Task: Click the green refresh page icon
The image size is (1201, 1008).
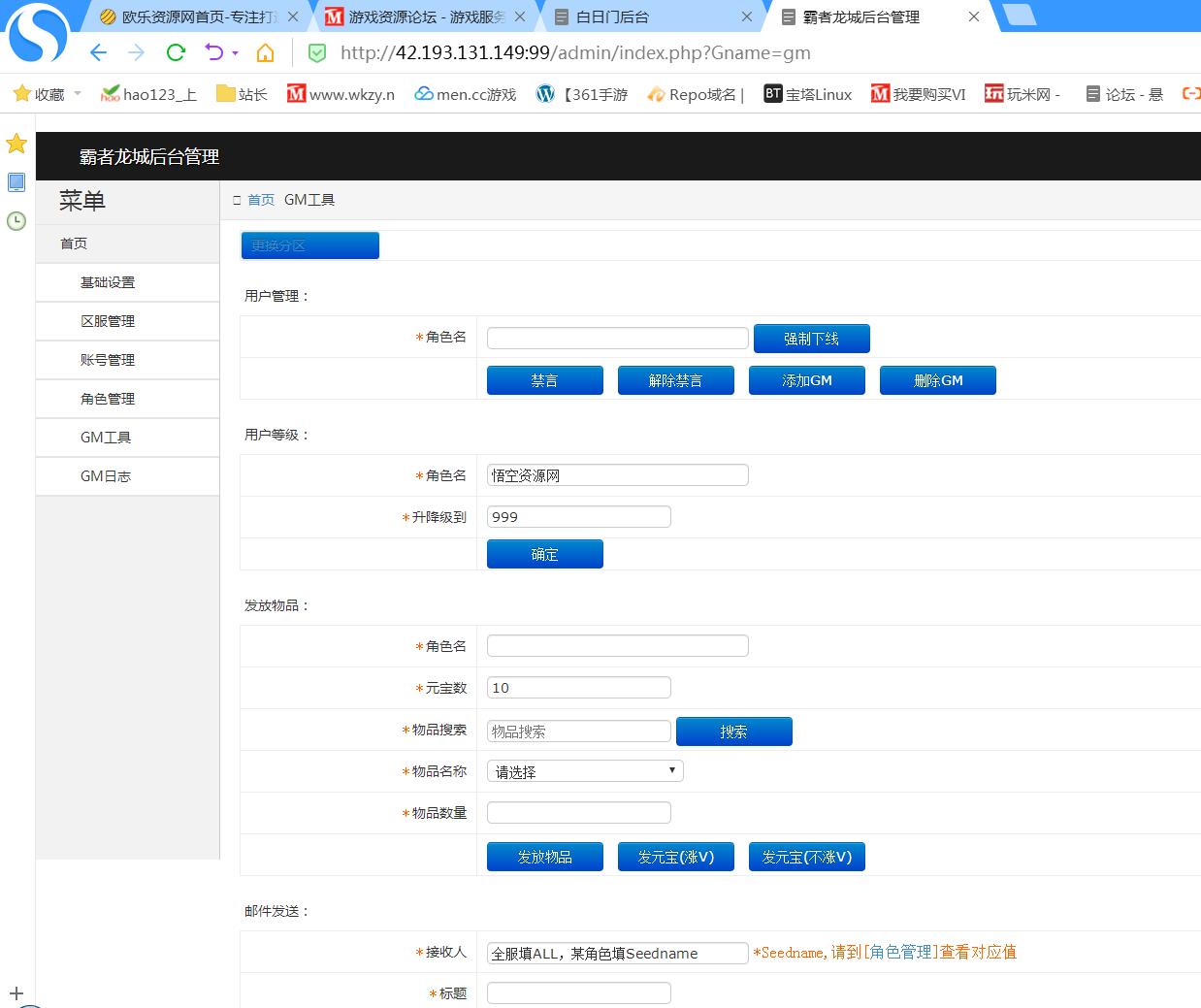Action: point(176,52)
